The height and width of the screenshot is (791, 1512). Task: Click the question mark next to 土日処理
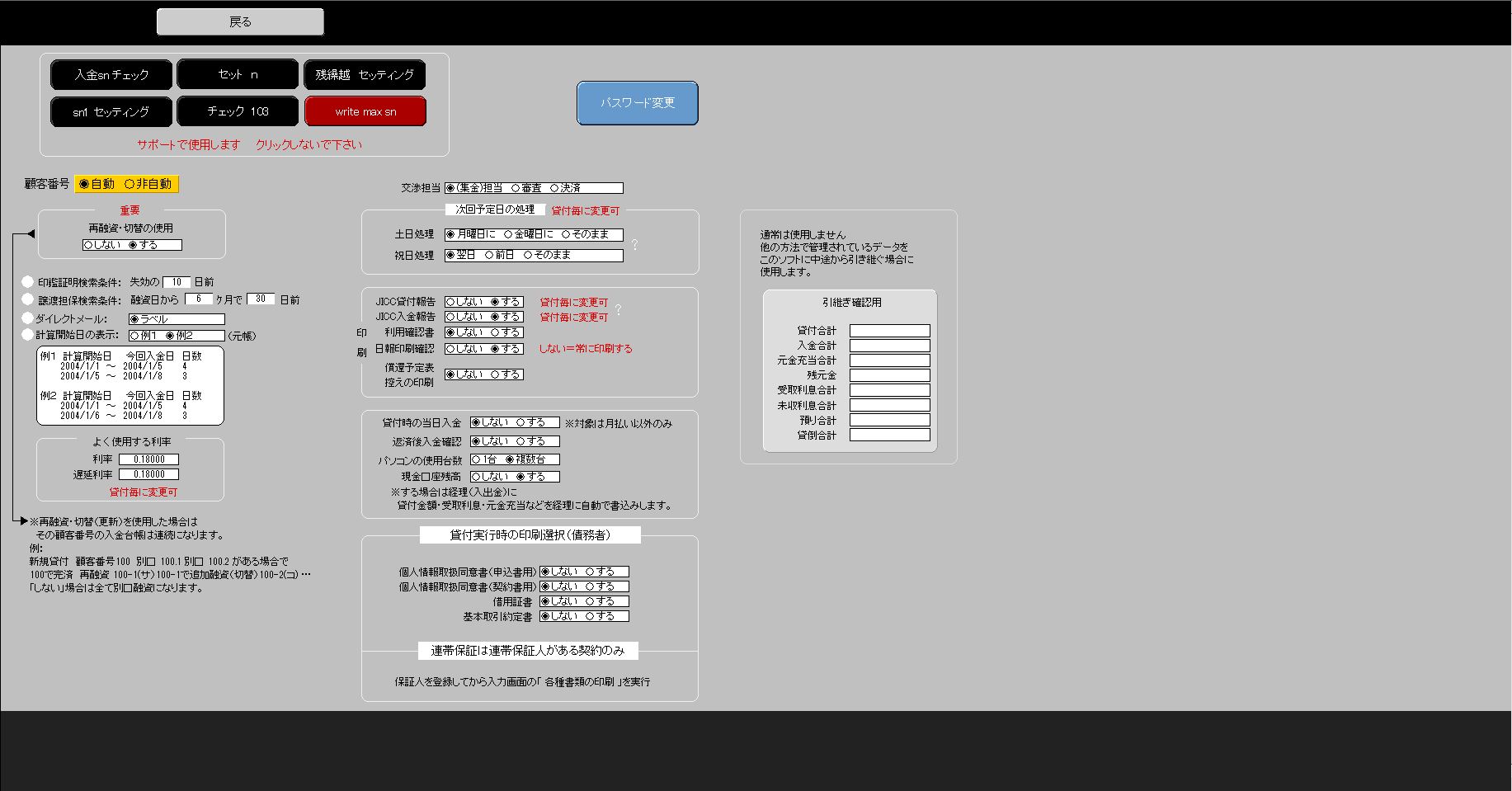pyautogui.click(x=634, y=245)
